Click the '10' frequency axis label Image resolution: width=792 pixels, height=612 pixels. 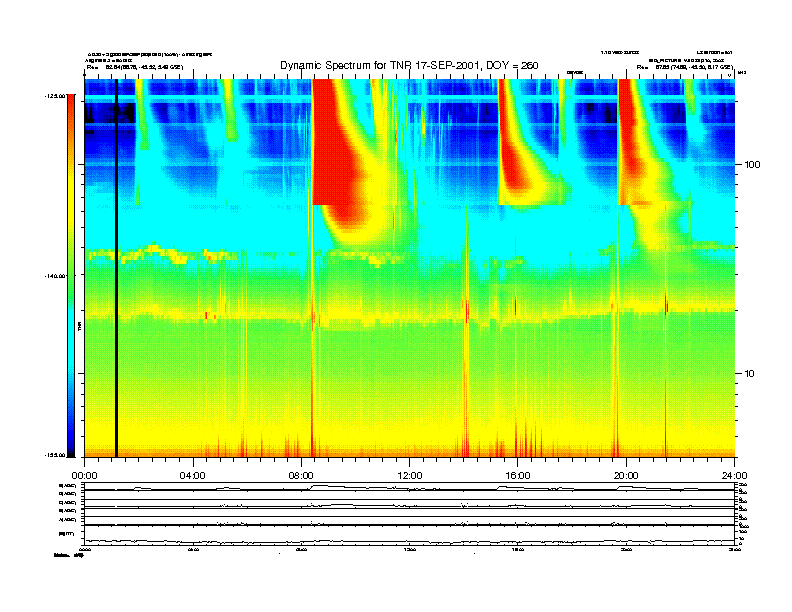[x=750, y=374]
